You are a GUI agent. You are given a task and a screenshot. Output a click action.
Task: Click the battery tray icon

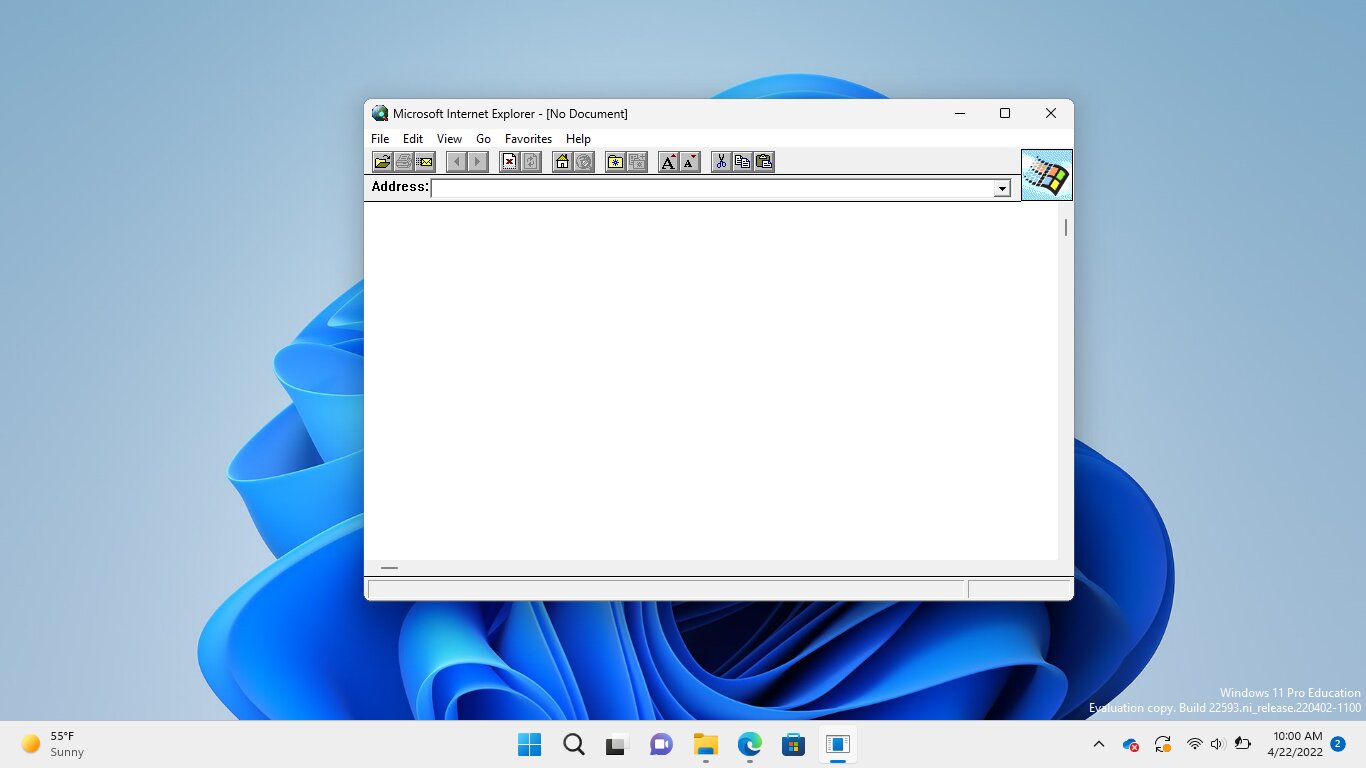[1243, 744]
